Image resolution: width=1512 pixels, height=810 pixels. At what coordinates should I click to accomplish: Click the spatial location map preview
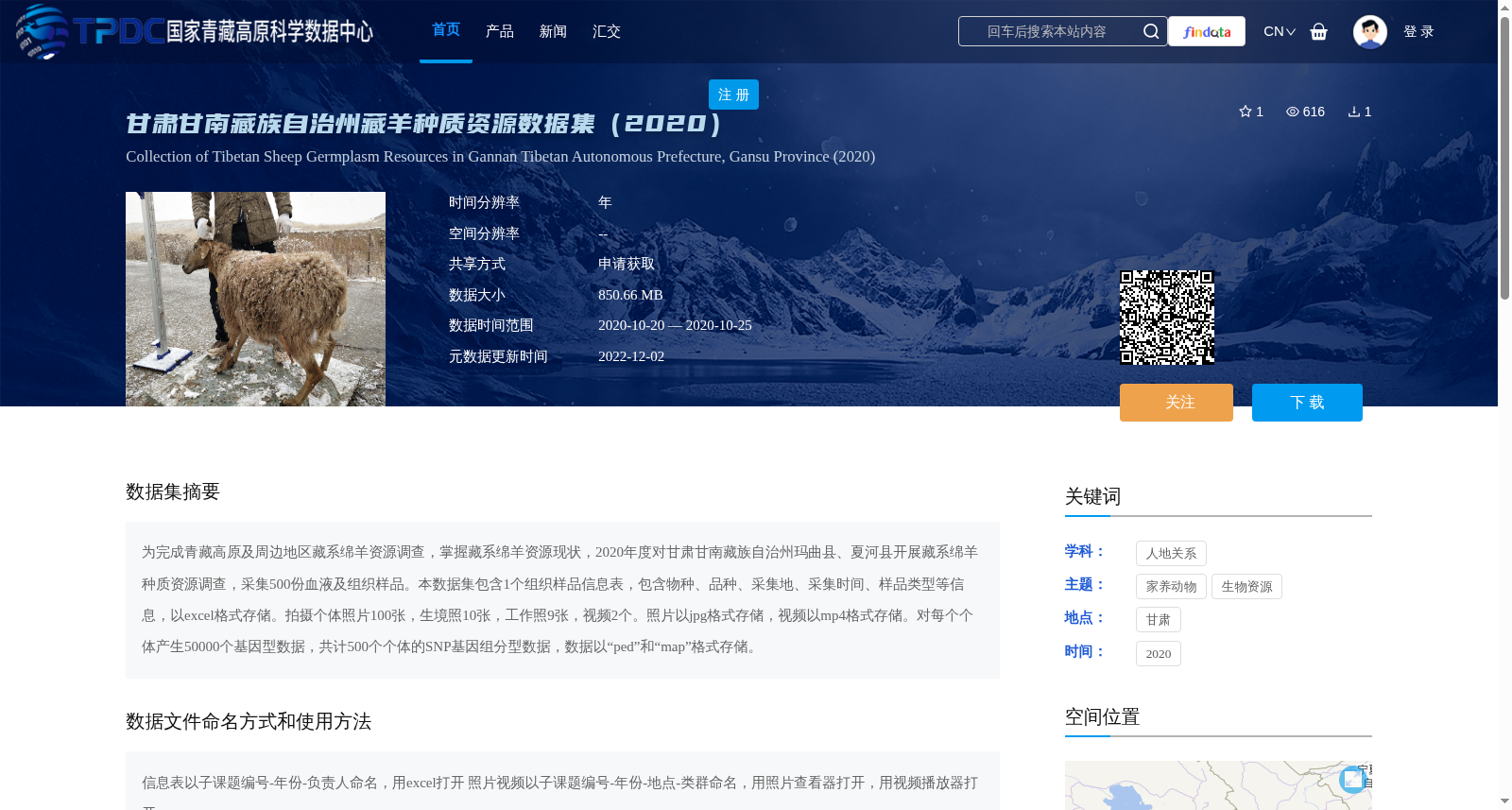pos(1218,785)
